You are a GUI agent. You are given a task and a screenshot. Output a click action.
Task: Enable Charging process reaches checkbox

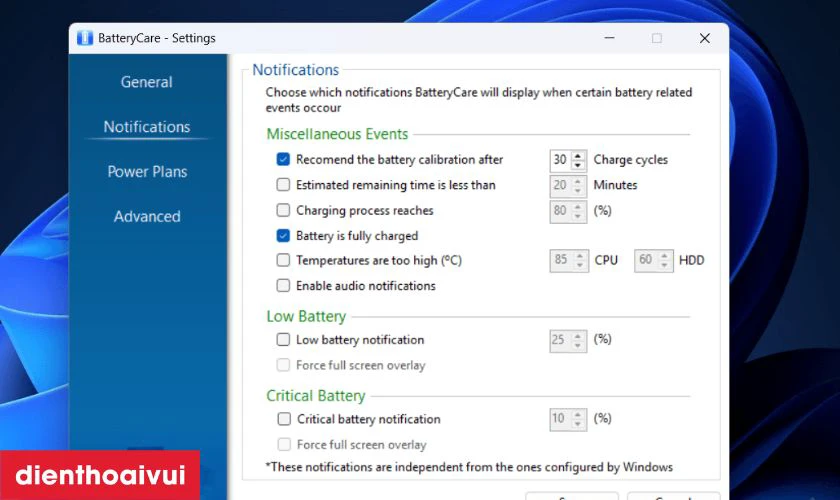(283, 211)
